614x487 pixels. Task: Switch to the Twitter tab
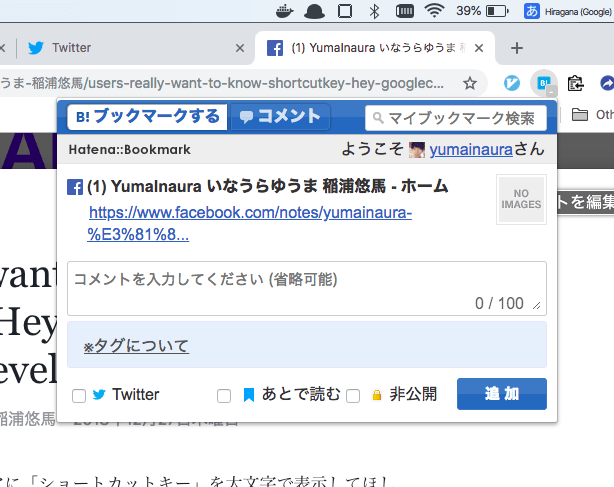click(133, 48)
